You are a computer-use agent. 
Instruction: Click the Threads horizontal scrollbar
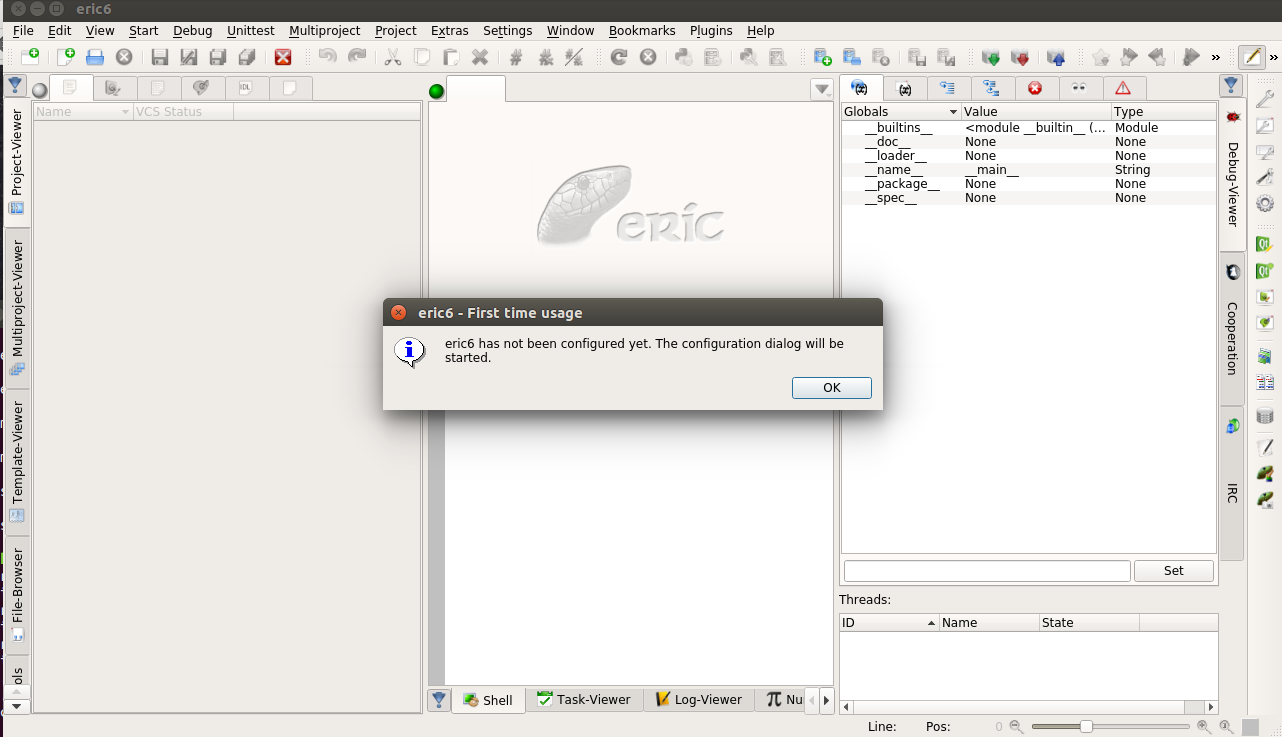1028,707
